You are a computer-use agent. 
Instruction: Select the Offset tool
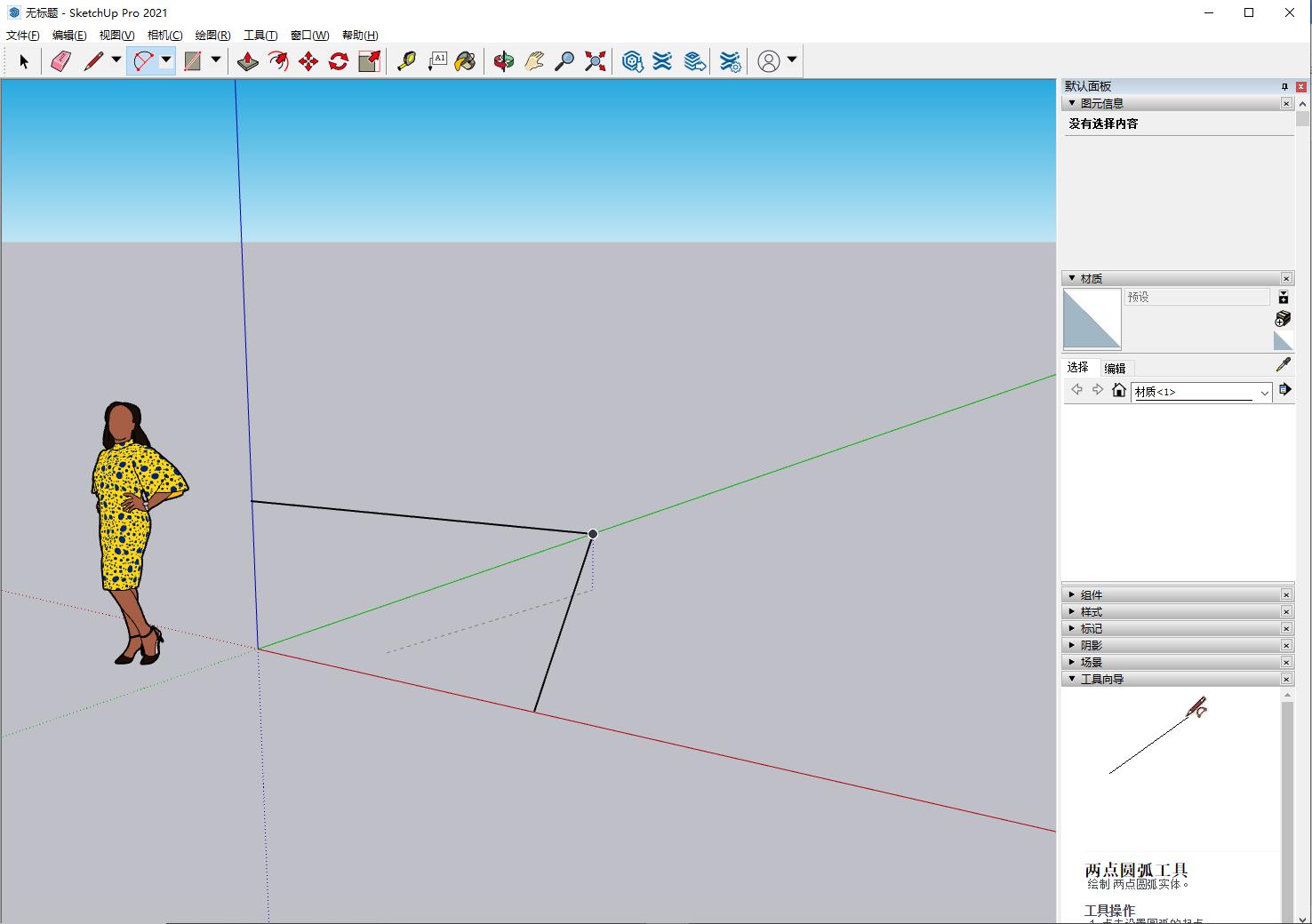[x=278, y=61]
